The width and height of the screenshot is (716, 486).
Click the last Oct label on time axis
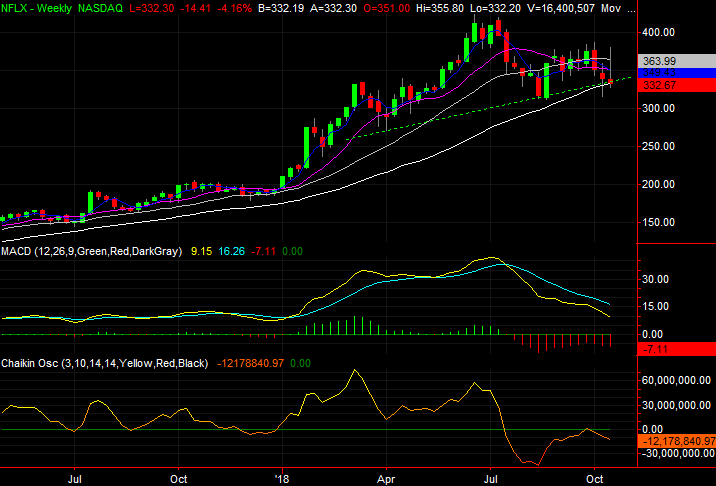595,479
